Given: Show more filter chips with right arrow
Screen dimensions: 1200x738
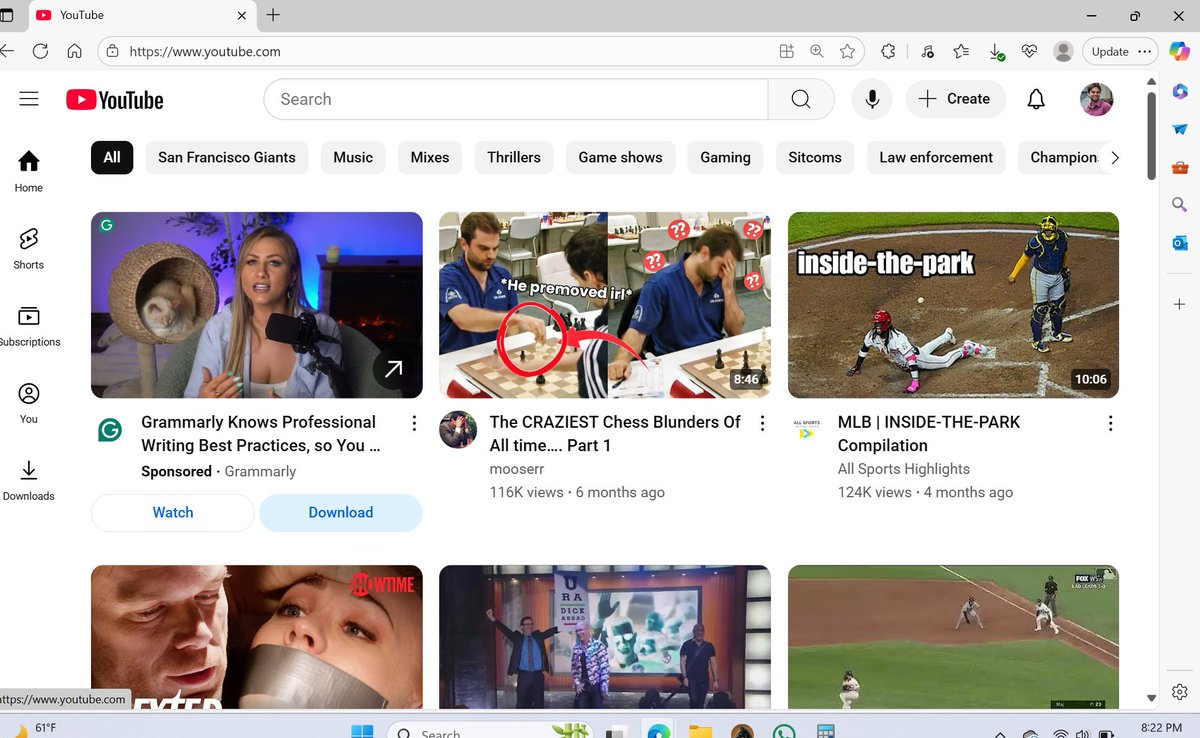Looking at the screenshot, I should click(1115, 157).
